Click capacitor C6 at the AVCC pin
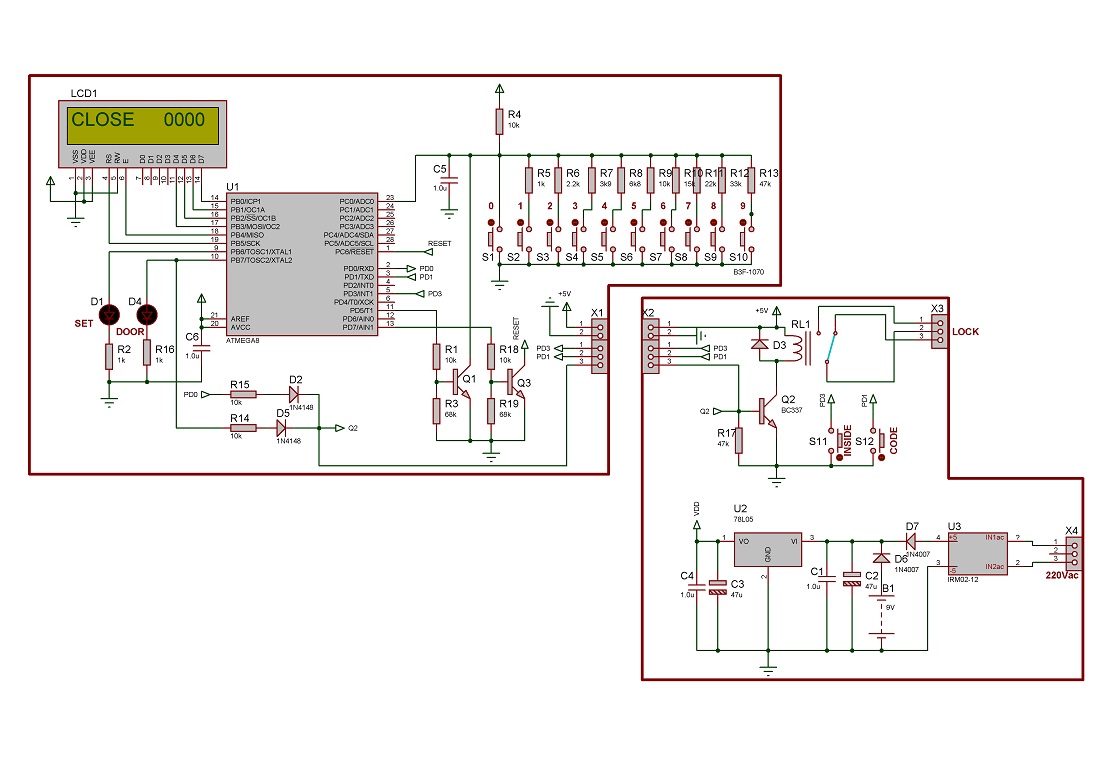 click(x=201, y=348)
